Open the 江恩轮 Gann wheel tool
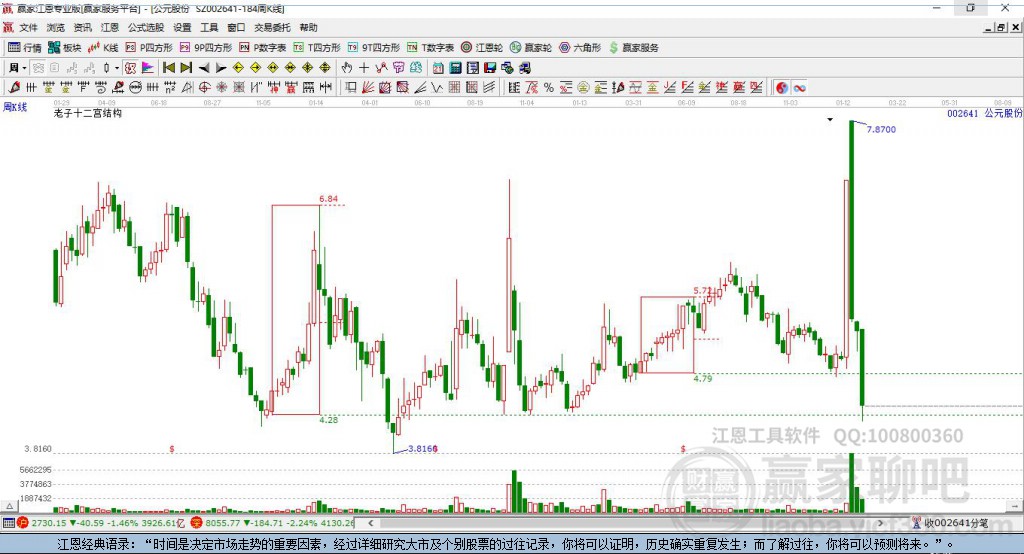1024x554 pixels. (x=481, y=48)
